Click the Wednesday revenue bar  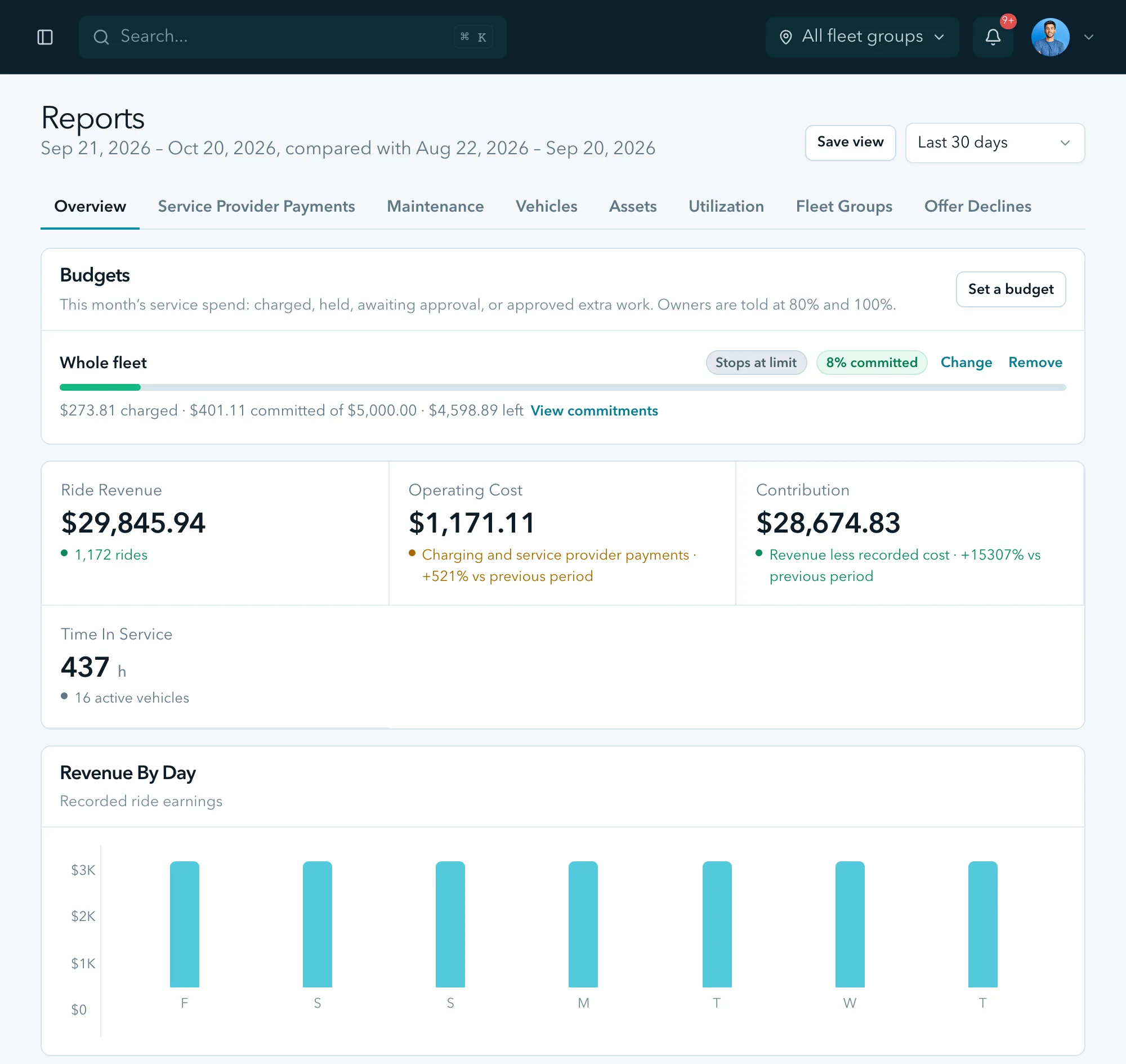coord(850,924)
